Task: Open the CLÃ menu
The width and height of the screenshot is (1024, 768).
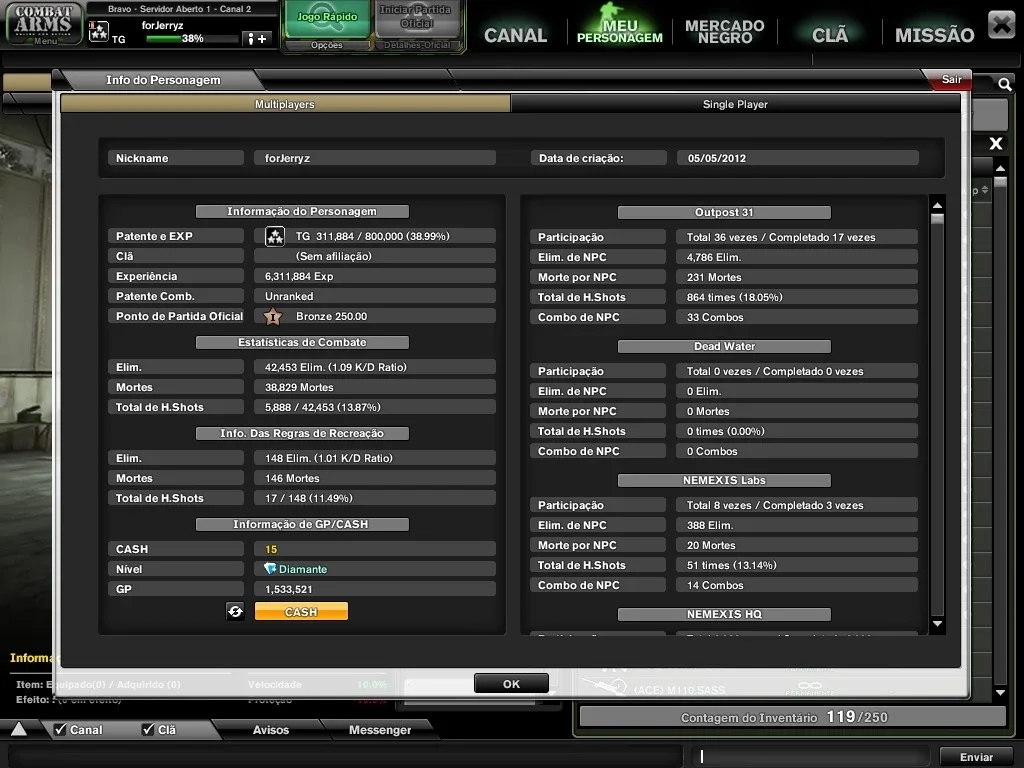Action: pos(829,35)
